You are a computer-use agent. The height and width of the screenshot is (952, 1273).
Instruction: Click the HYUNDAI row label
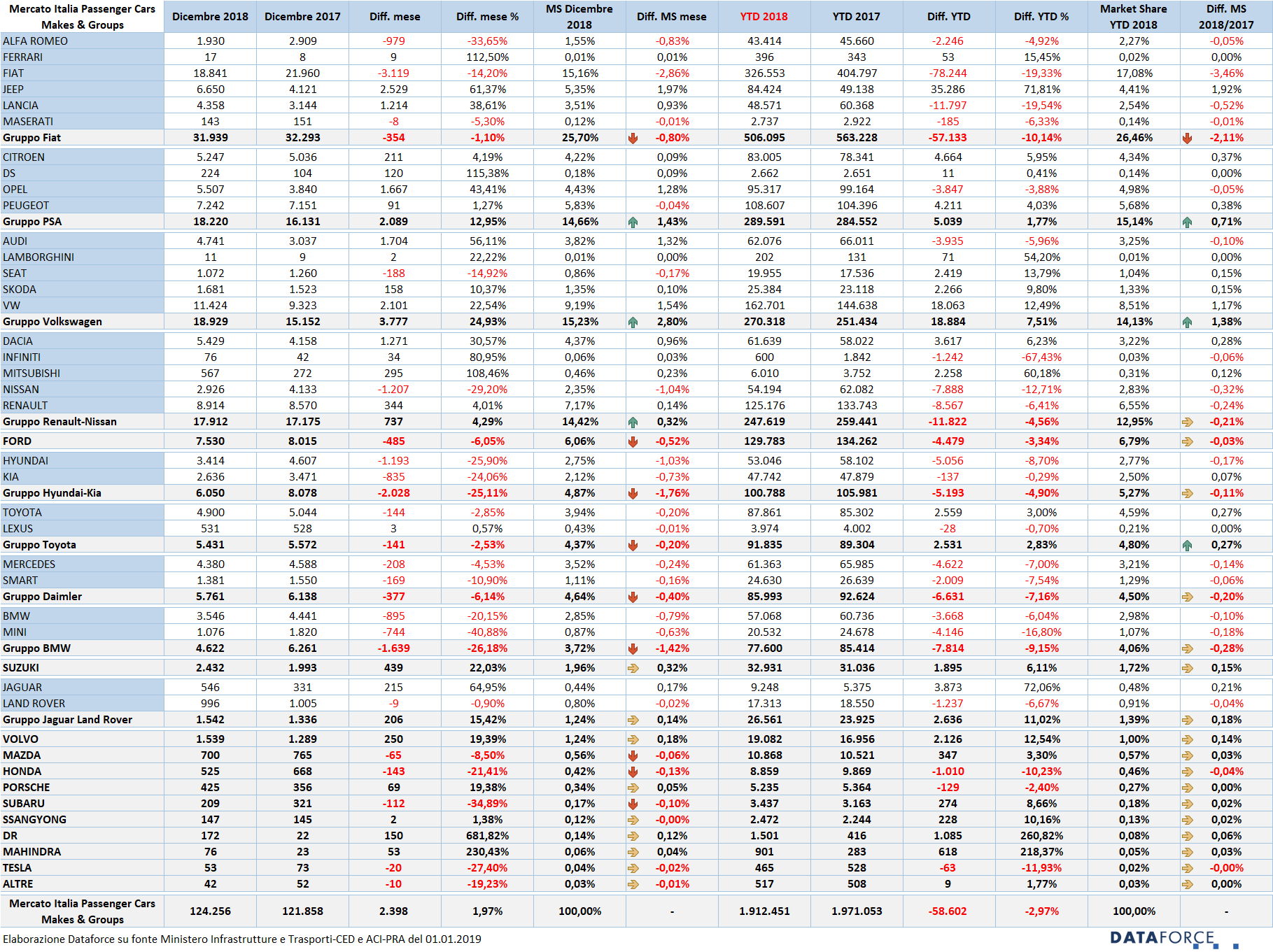[x=26, y=461]
